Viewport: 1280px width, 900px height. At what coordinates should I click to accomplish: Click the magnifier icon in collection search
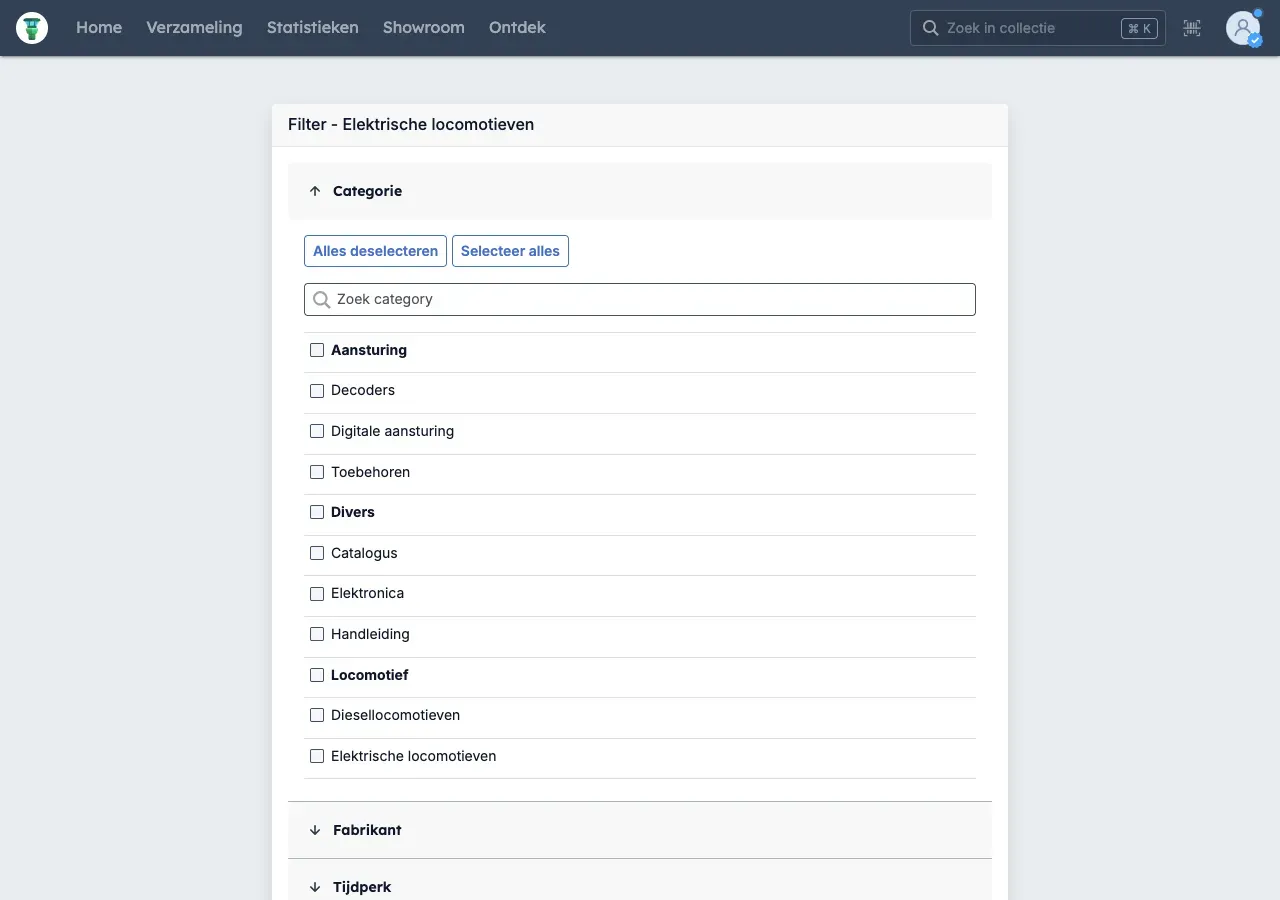click(x=930, y=28)
